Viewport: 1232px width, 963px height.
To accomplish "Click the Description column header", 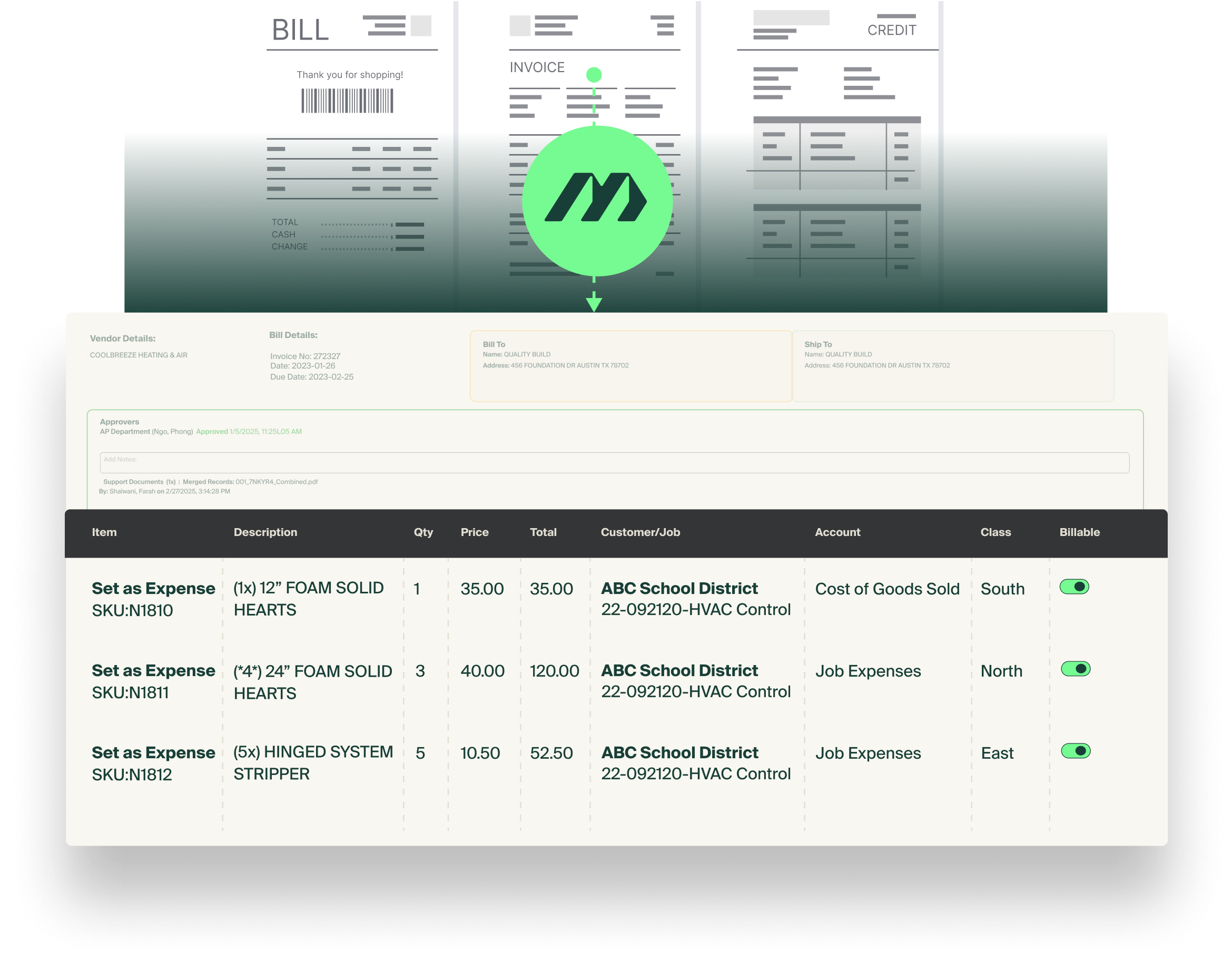I will click(265, 532).
